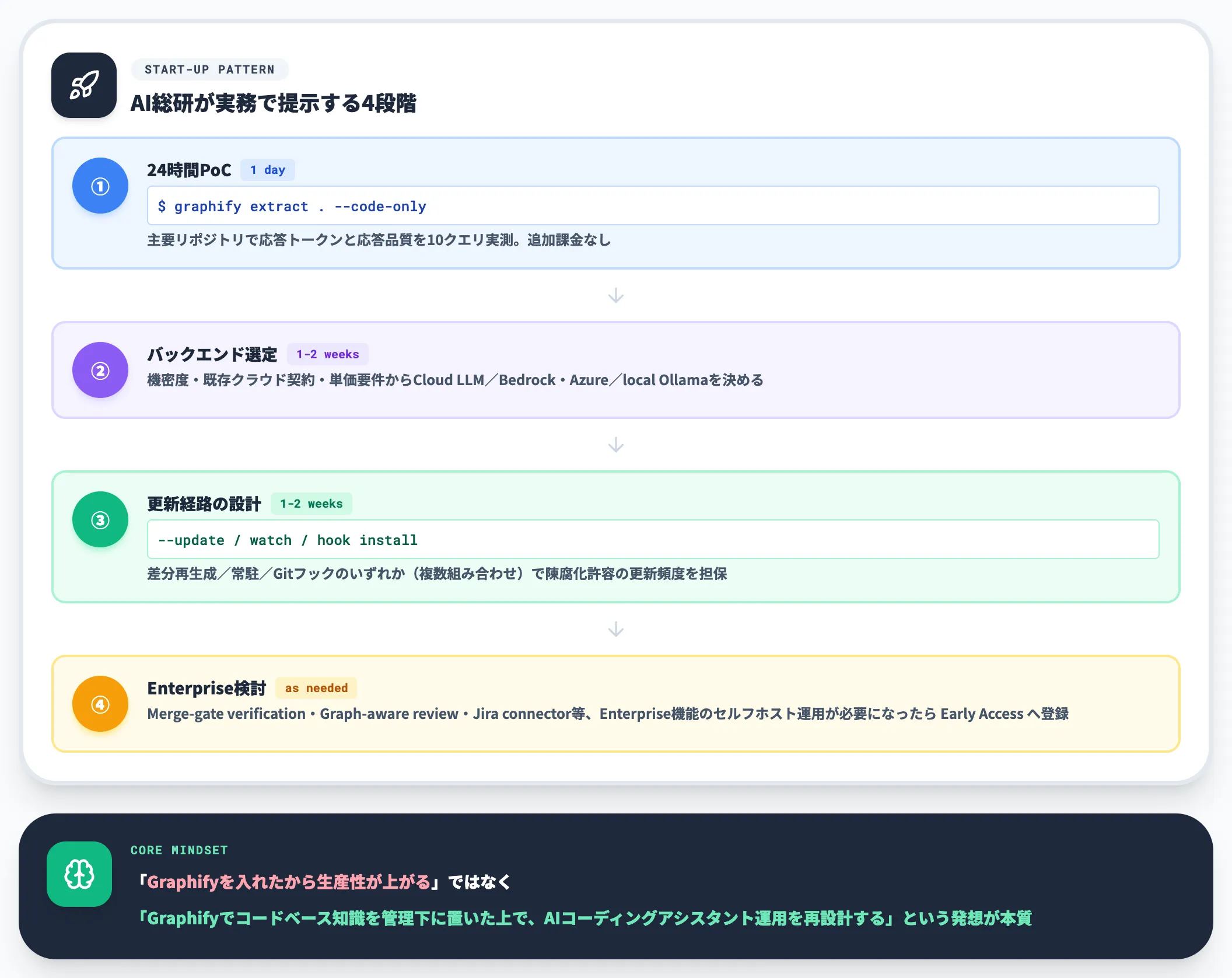Click the rocket icon beside START-UP PATTERN

pos(84,85)
